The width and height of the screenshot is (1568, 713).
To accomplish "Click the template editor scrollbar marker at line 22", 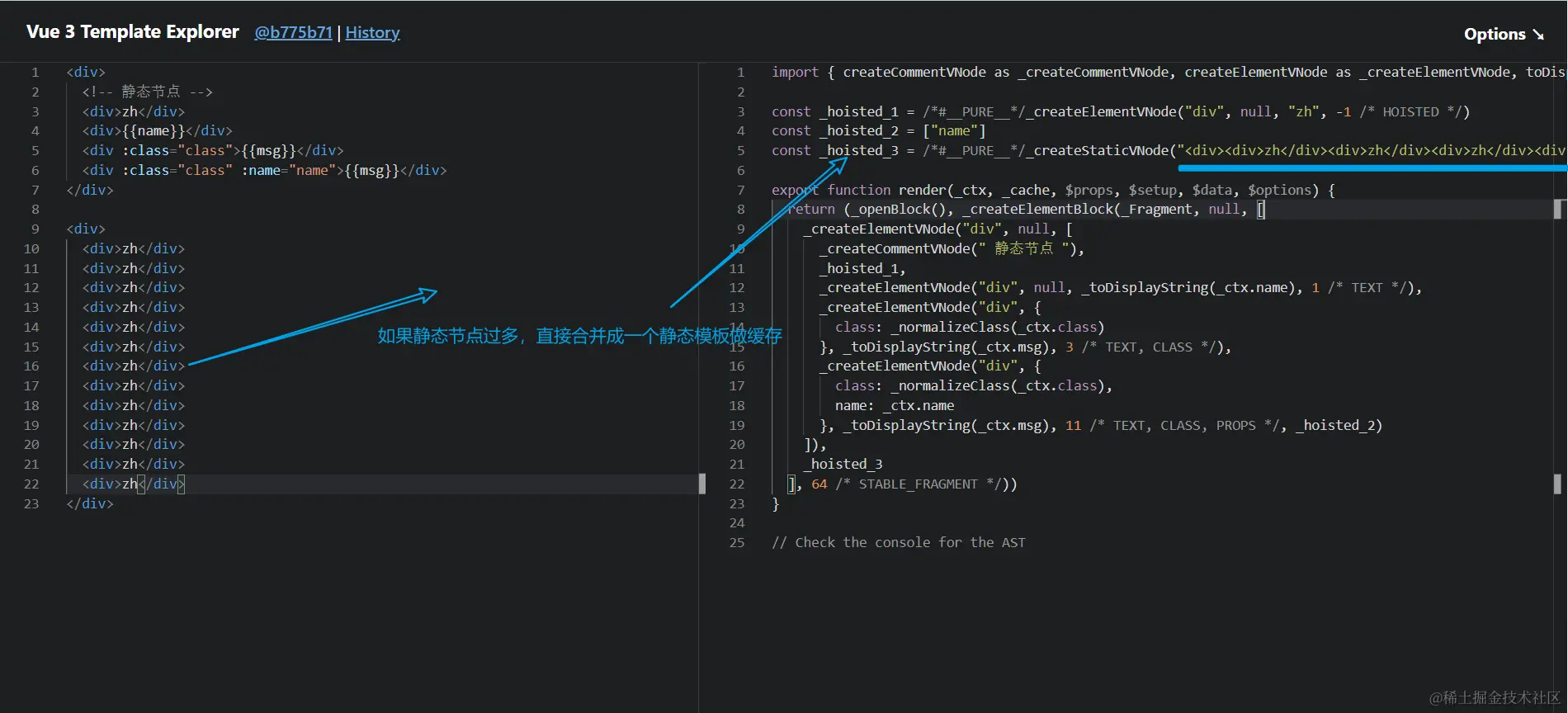I will pyautogui.click(x=702, y=484).
